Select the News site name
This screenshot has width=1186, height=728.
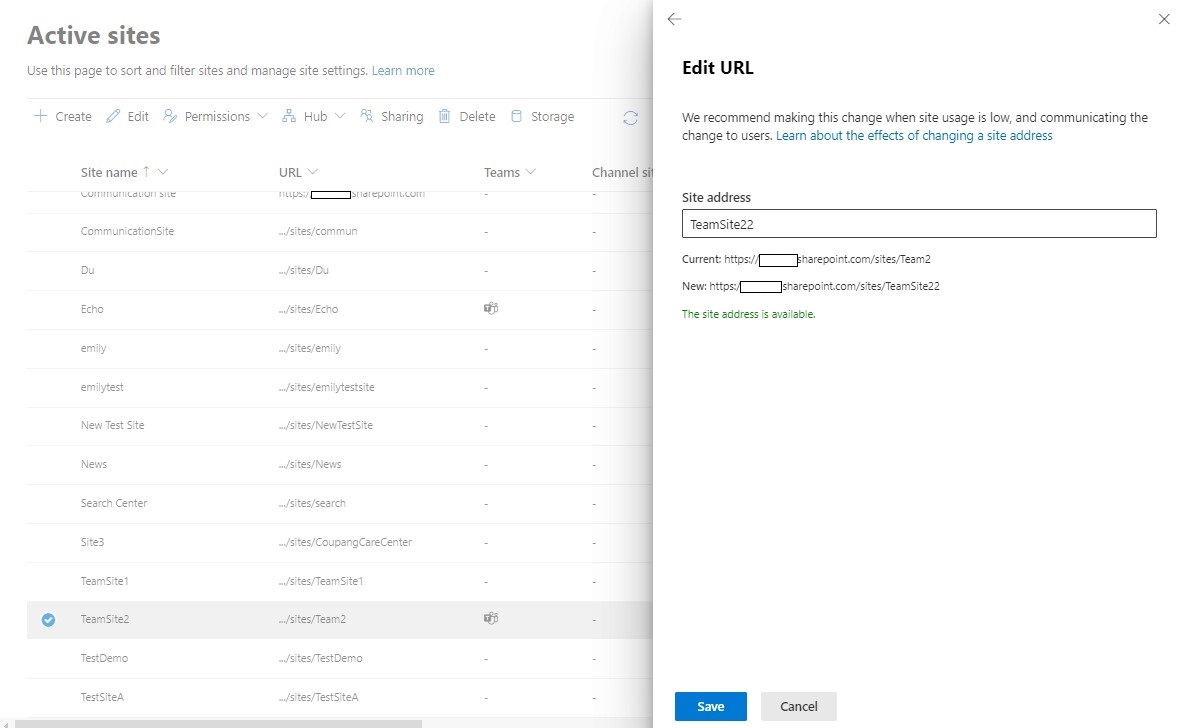tap(94, 464)
